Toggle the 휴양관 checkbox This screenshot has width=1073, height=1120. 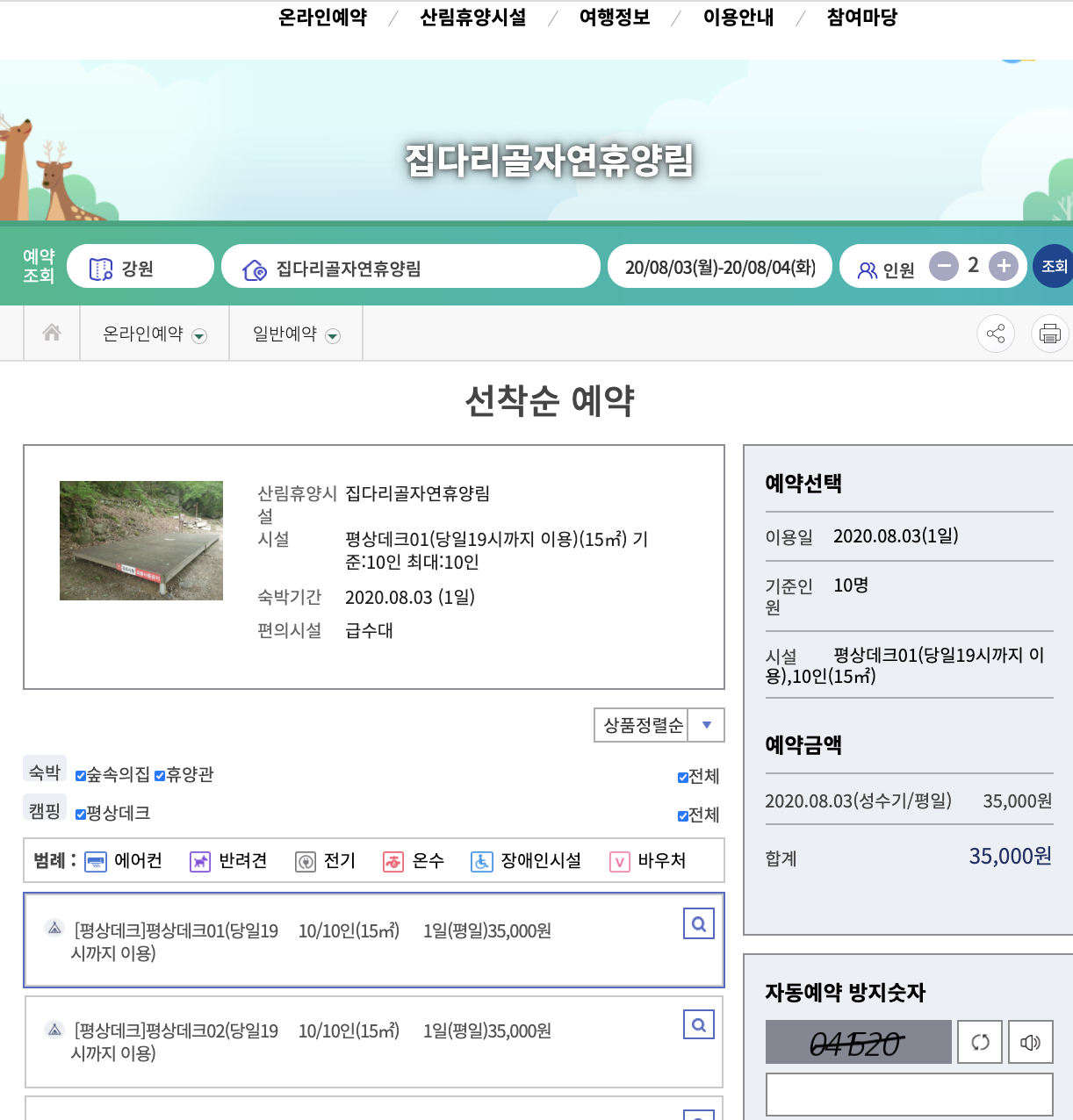click(x=160, y=776)
